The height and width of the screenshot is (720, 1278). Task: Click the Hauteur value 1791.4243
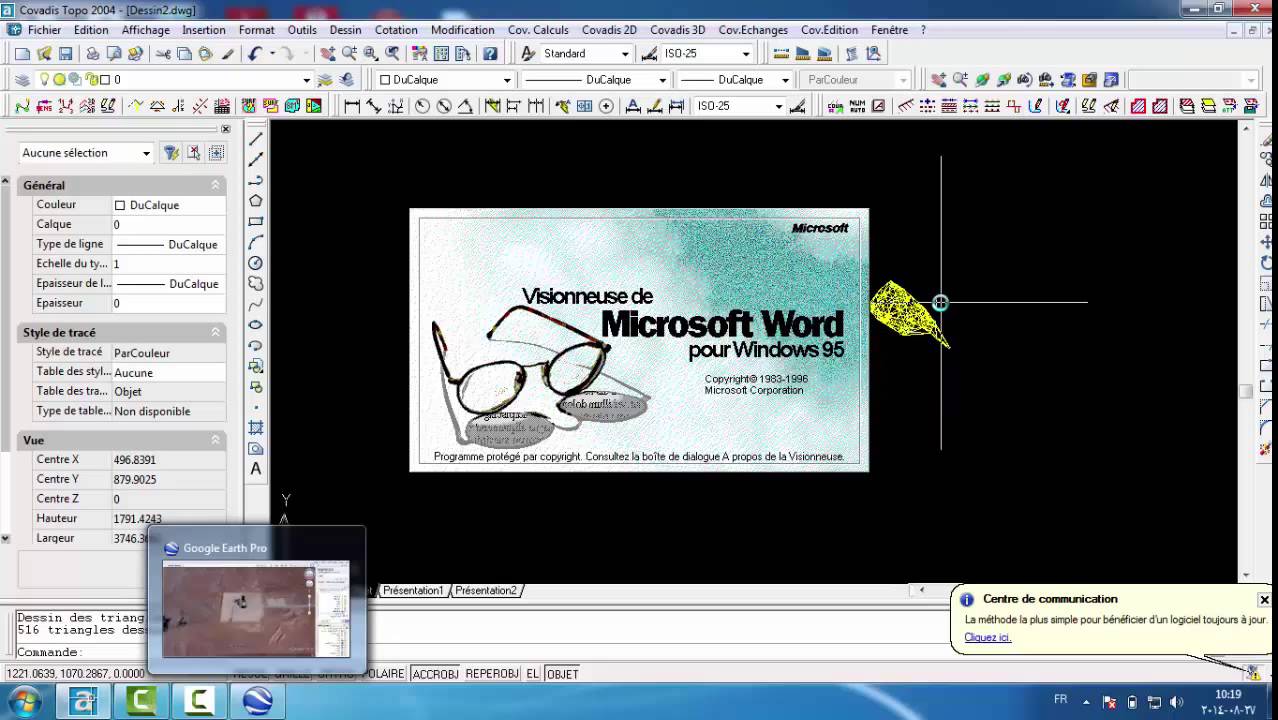[x=168, y=519]
